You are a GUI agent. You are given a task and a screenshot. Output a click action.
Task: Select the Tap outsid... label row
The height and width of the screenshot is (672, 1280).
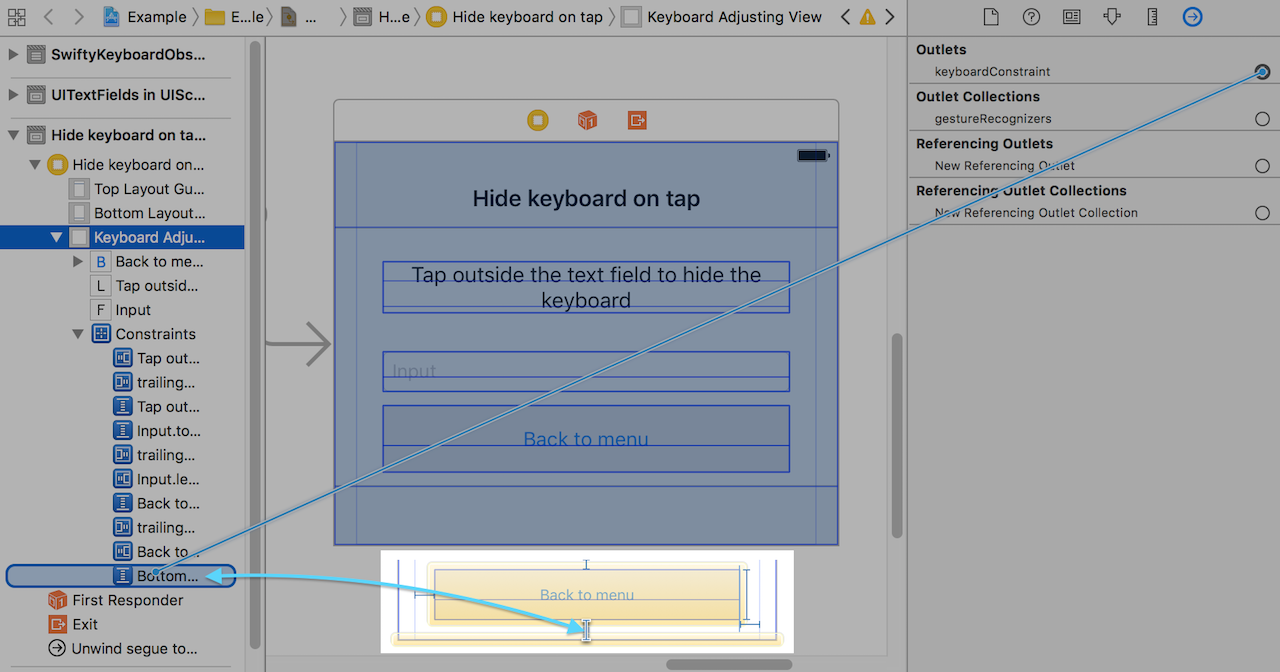point(144,286)
